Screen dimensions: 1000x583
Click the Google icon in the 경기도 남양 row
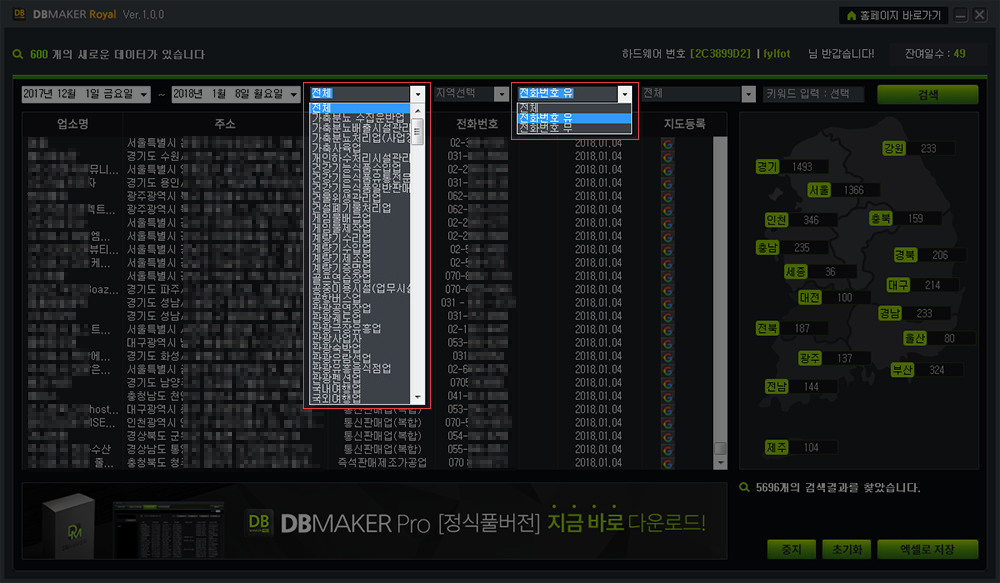[668, 383]
